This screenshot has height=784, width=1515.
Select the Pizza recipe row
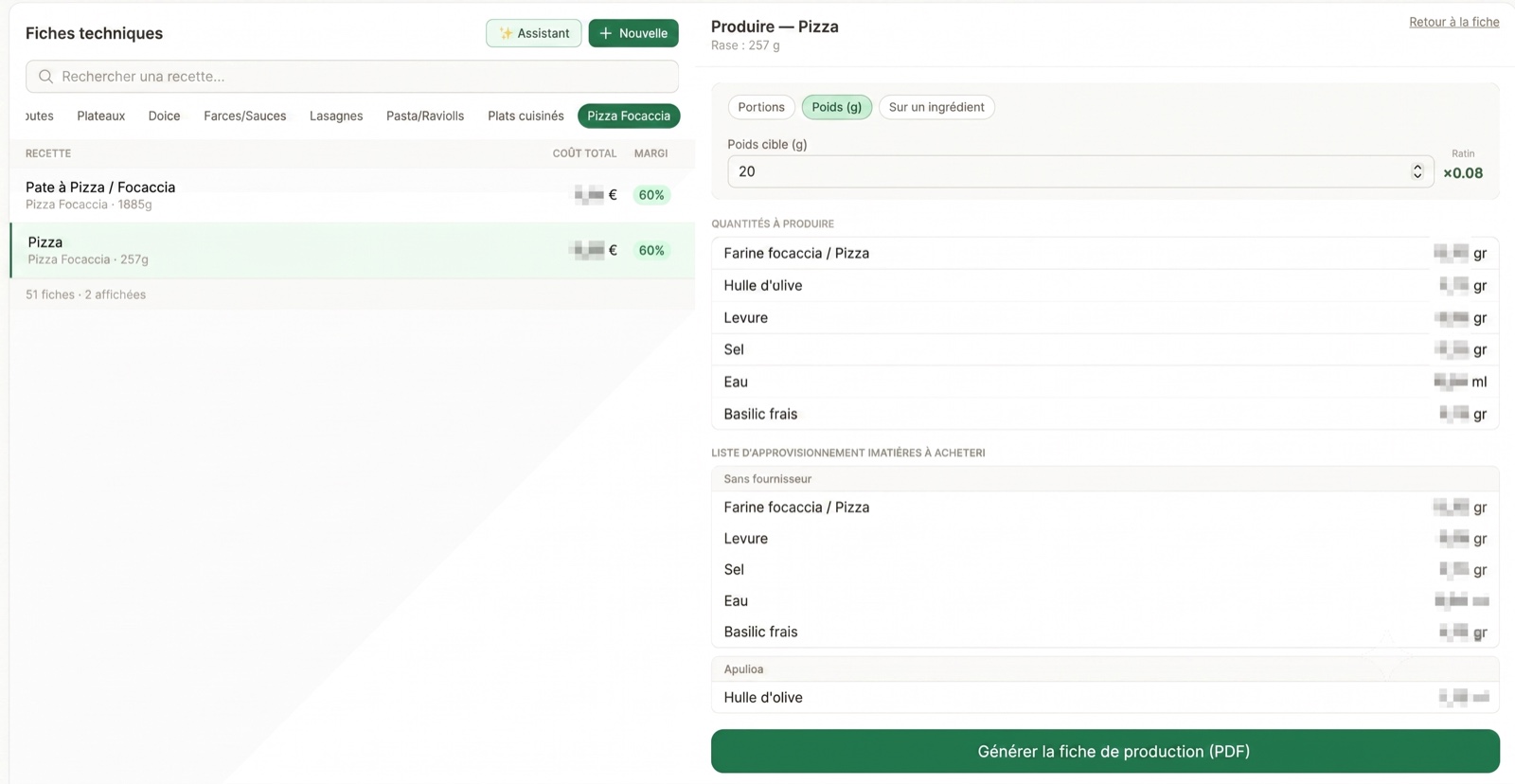click(352, 250)
